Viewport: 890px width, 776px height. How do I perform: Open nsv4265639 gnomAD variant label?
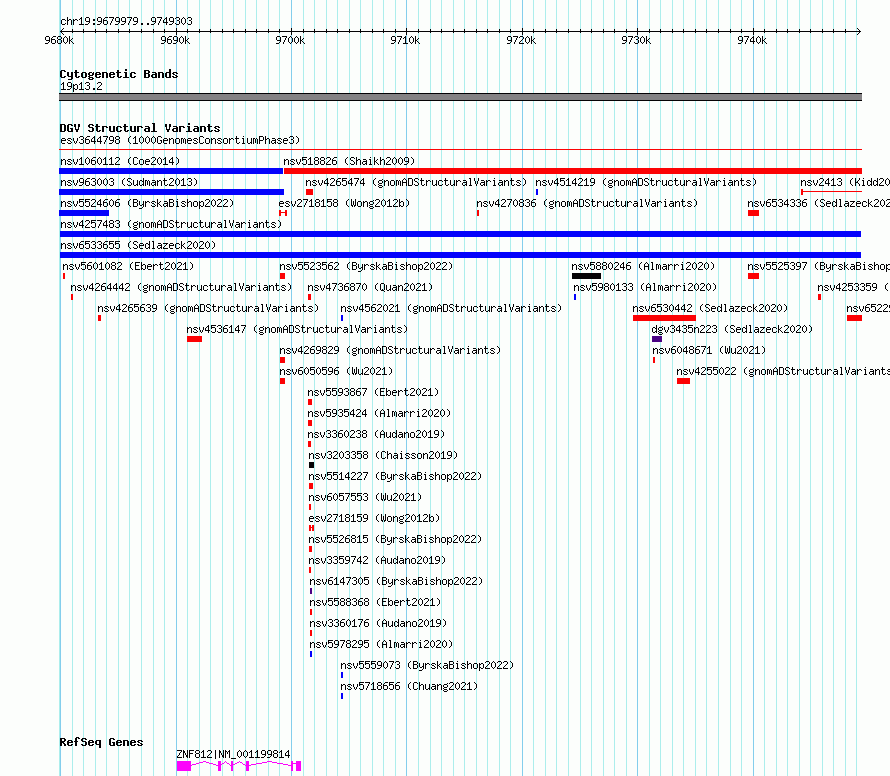(208, 308)
